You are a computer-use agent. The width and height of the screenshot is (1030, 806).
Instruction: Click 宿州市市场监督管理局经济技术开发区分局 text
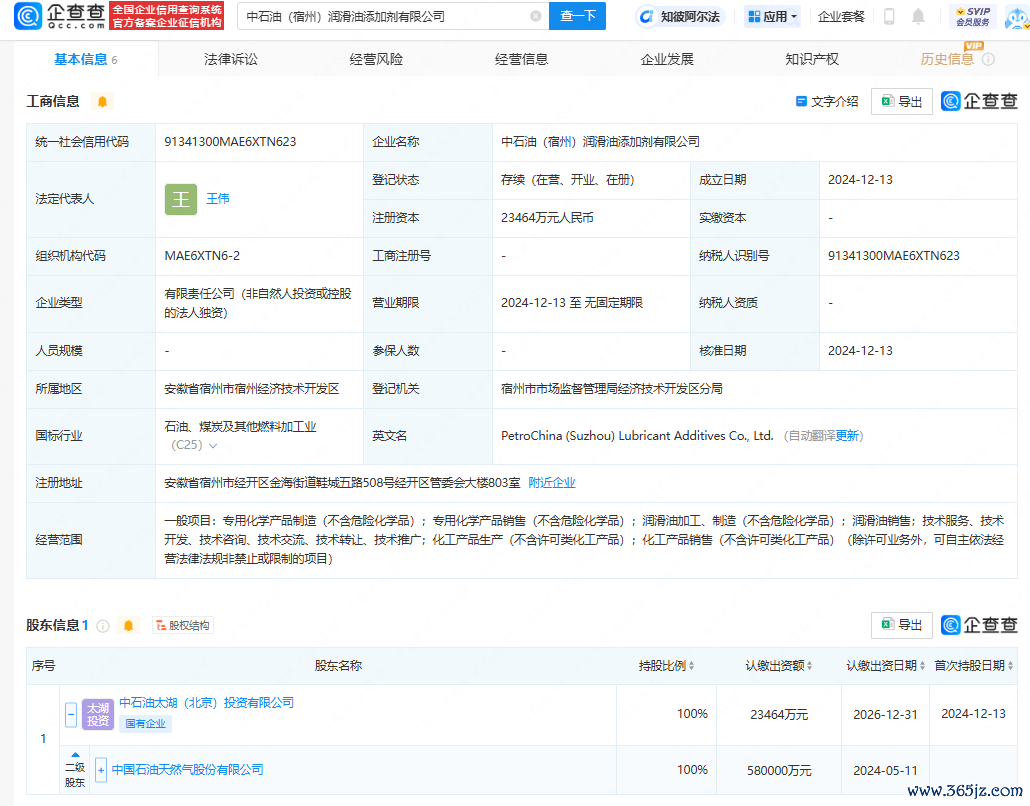point(612,389)
